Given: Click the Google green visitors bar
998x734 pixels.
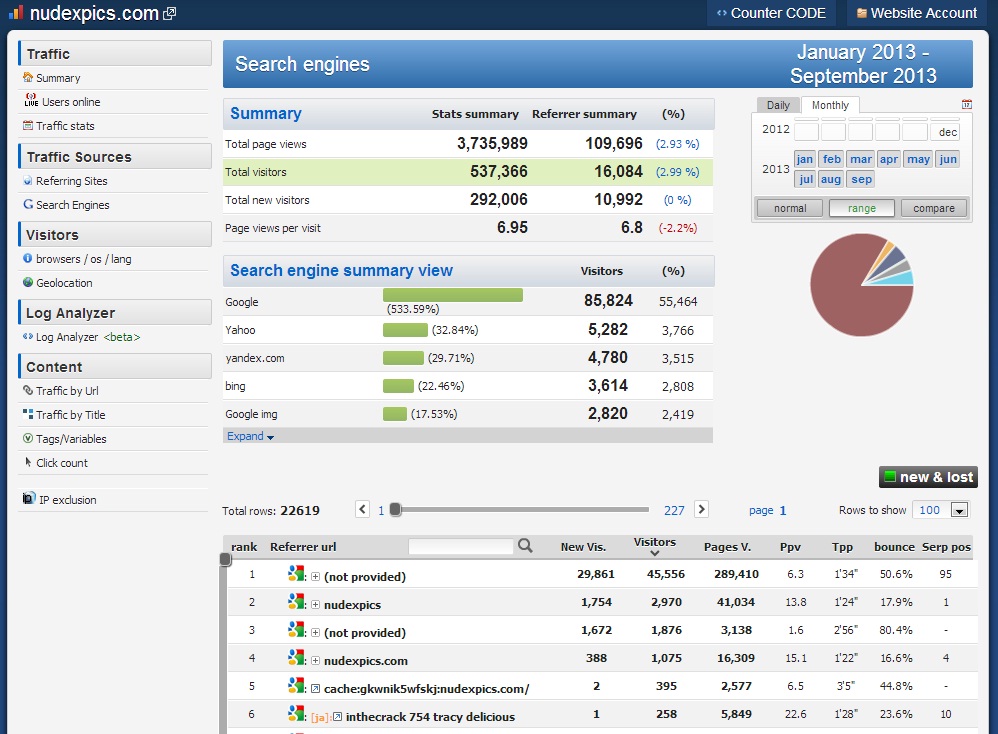Looking at the screenshot, I should [x=453, y=295].
